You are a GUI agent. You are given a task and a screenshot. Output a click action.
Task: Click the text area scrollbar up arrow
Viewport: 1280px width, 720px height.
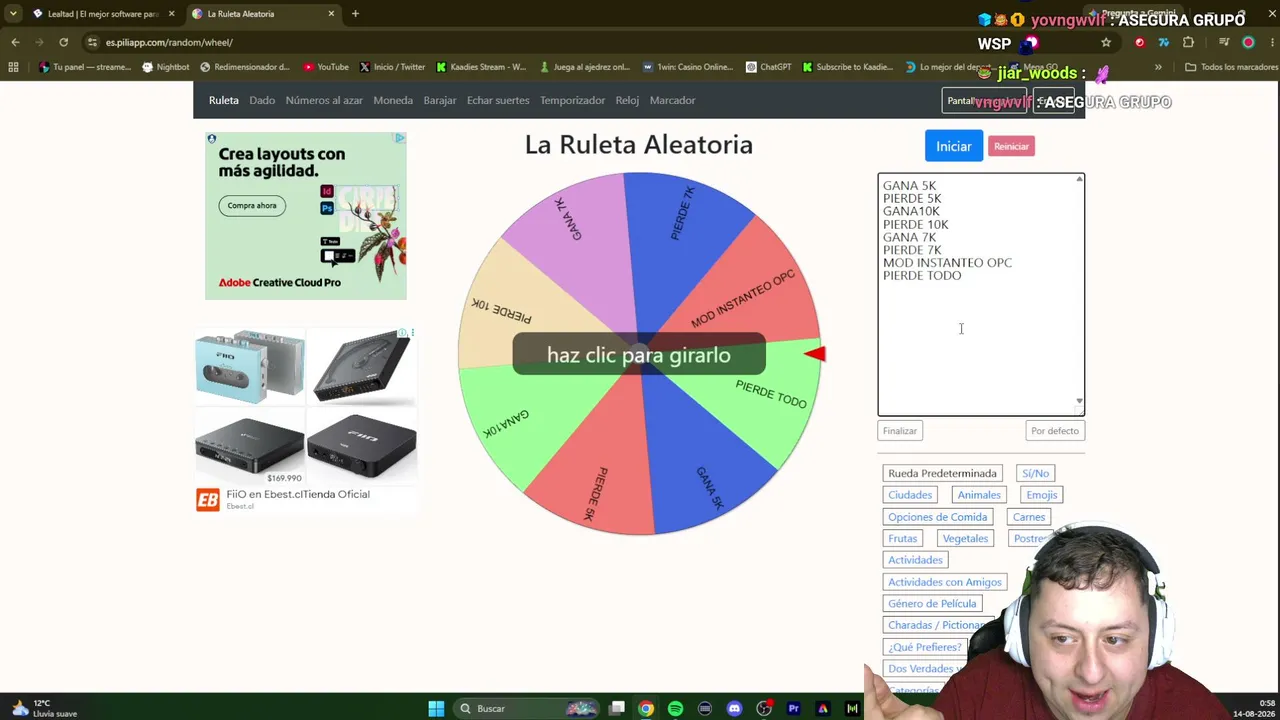coord(1079,179)
